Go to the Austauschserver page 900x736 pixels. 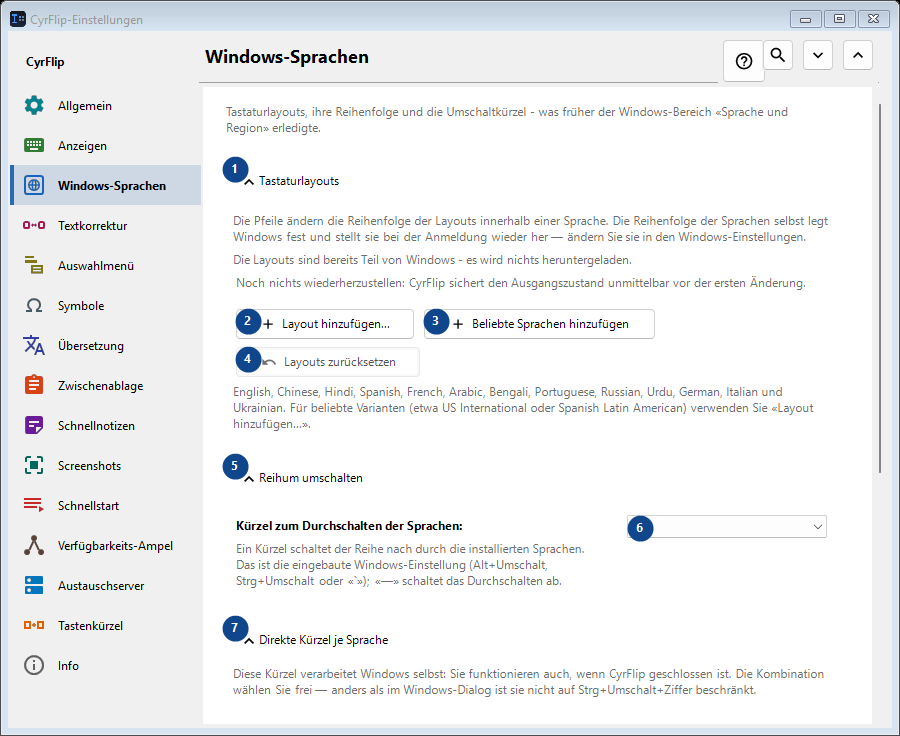tap(106, 586)
